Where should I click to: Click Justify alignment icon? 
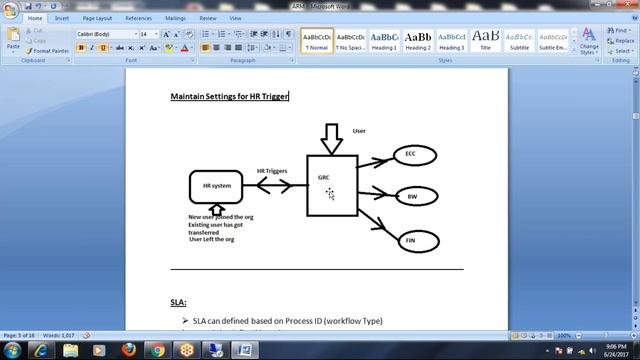(x=238, y=48)
